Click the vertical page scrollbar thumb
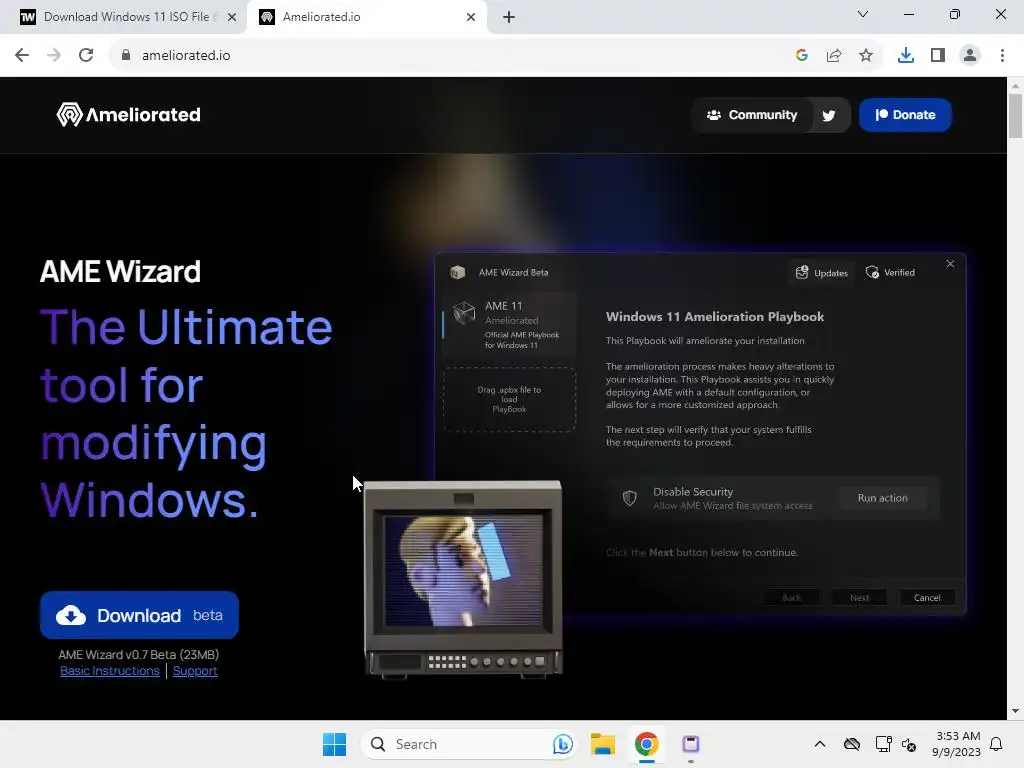Screen dimensions: 1024x768 pos(1015,116)
